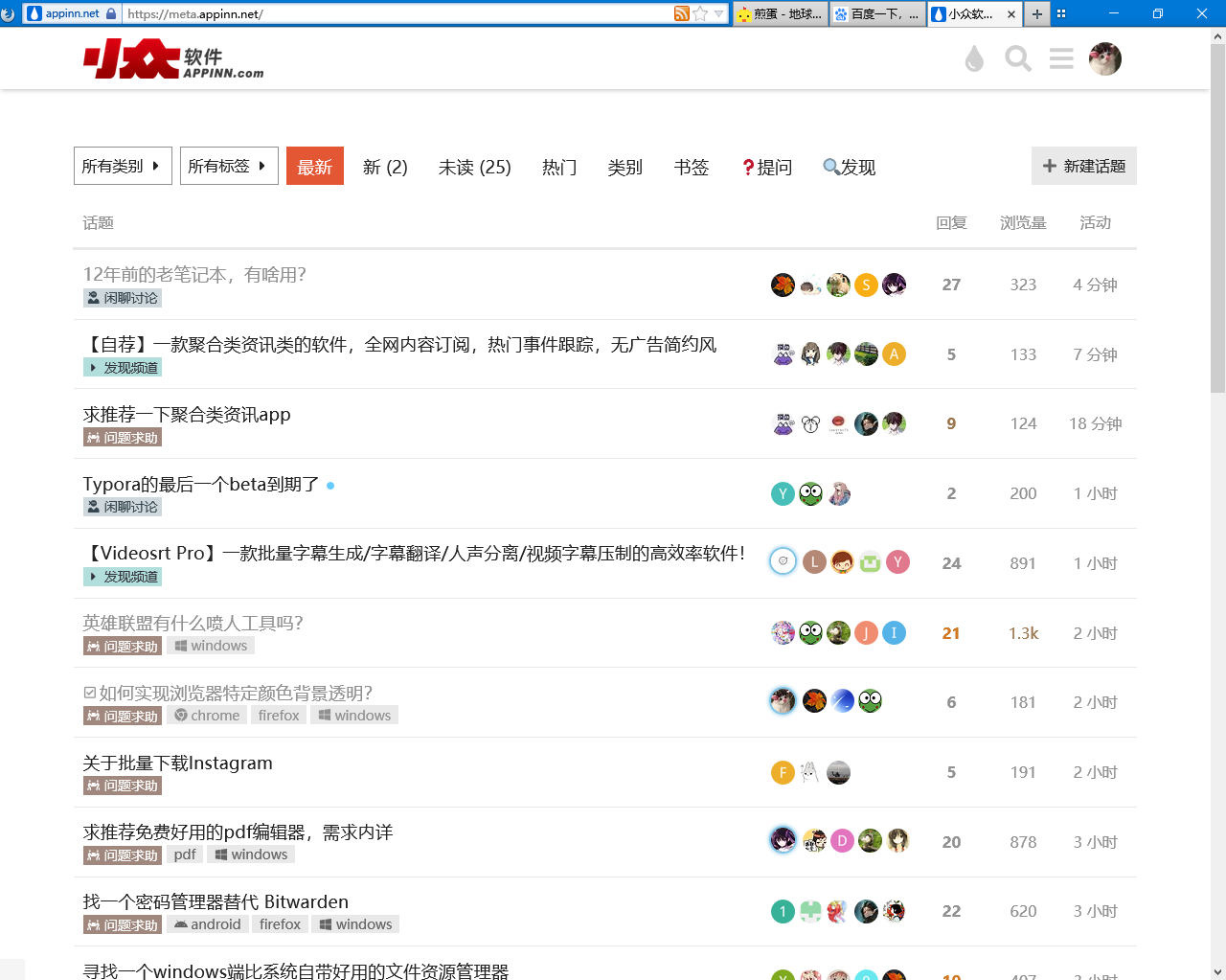Expand the 所有类别 category dropdown

pos(123,166)
